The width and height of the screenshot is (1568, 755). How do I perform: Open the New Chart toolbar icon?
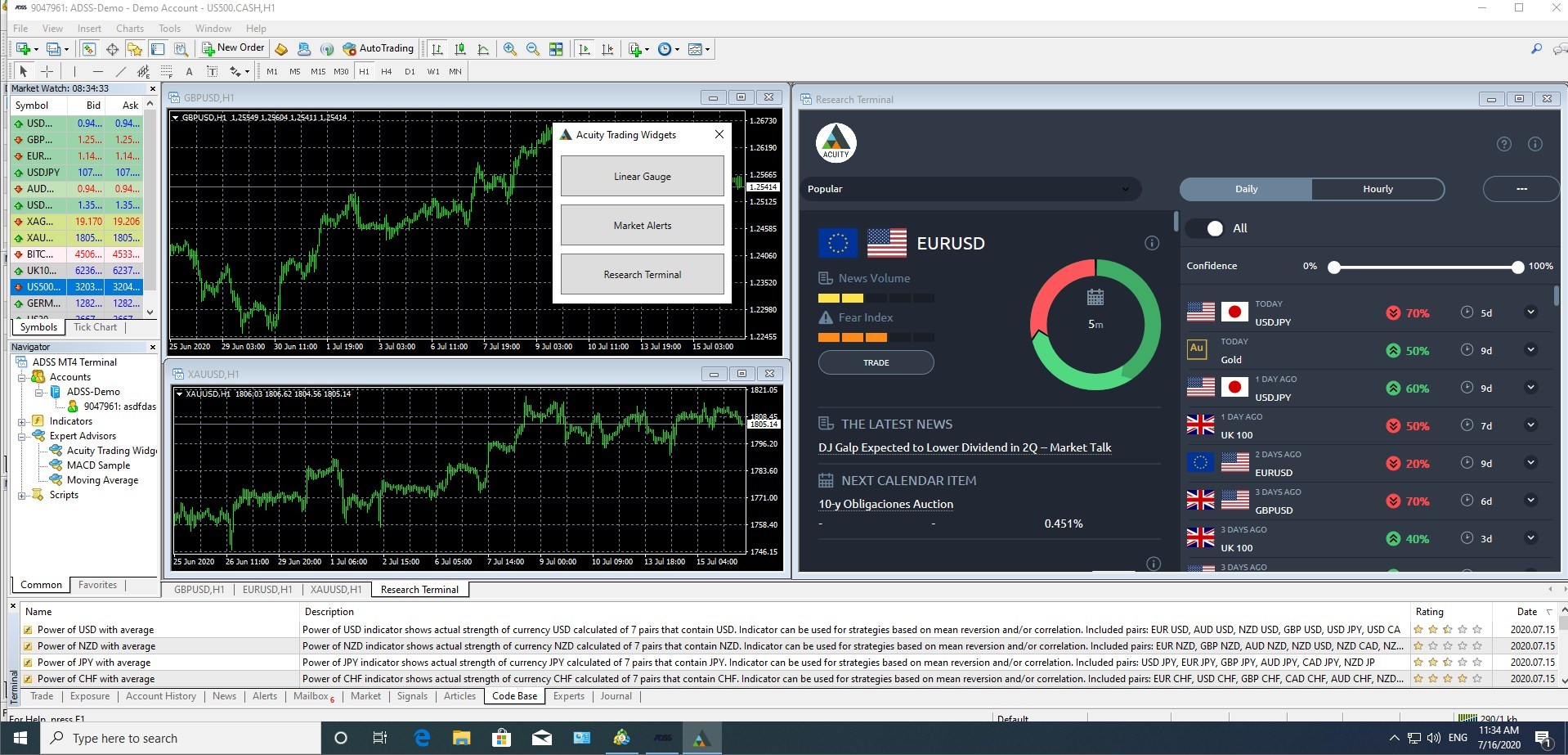point(23,49)
